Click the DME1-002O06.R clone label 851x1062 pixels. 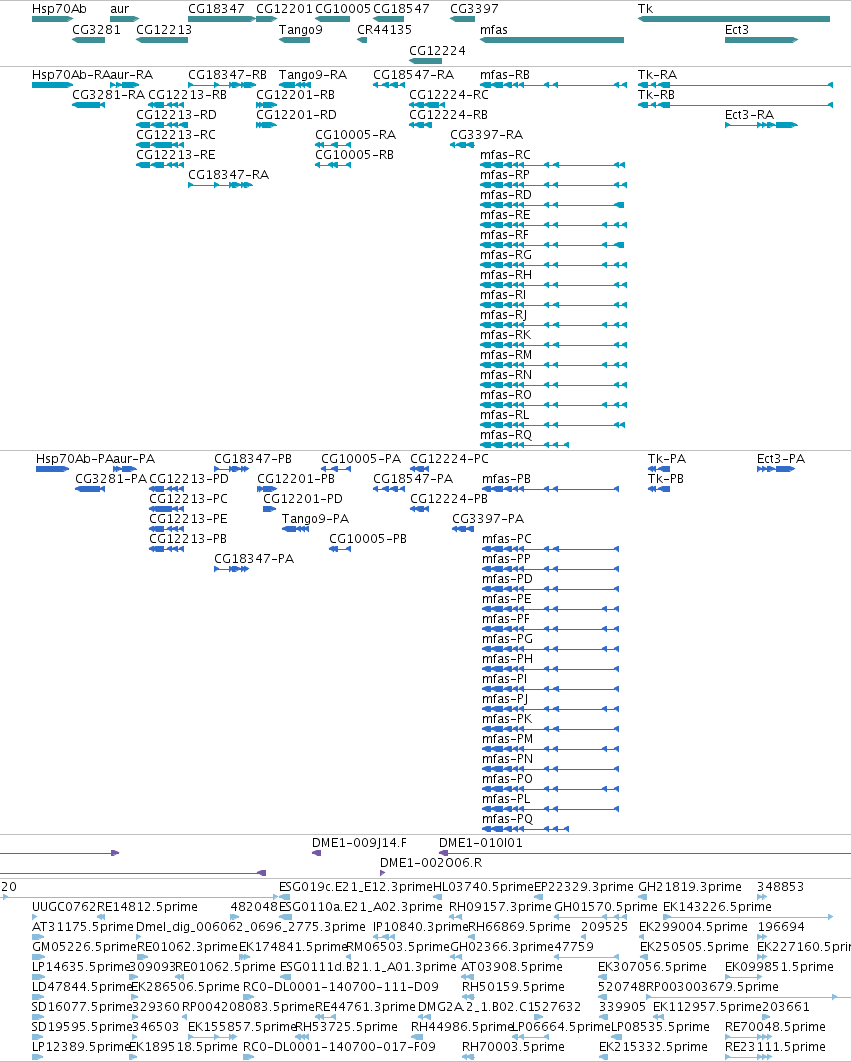point(431,863)
